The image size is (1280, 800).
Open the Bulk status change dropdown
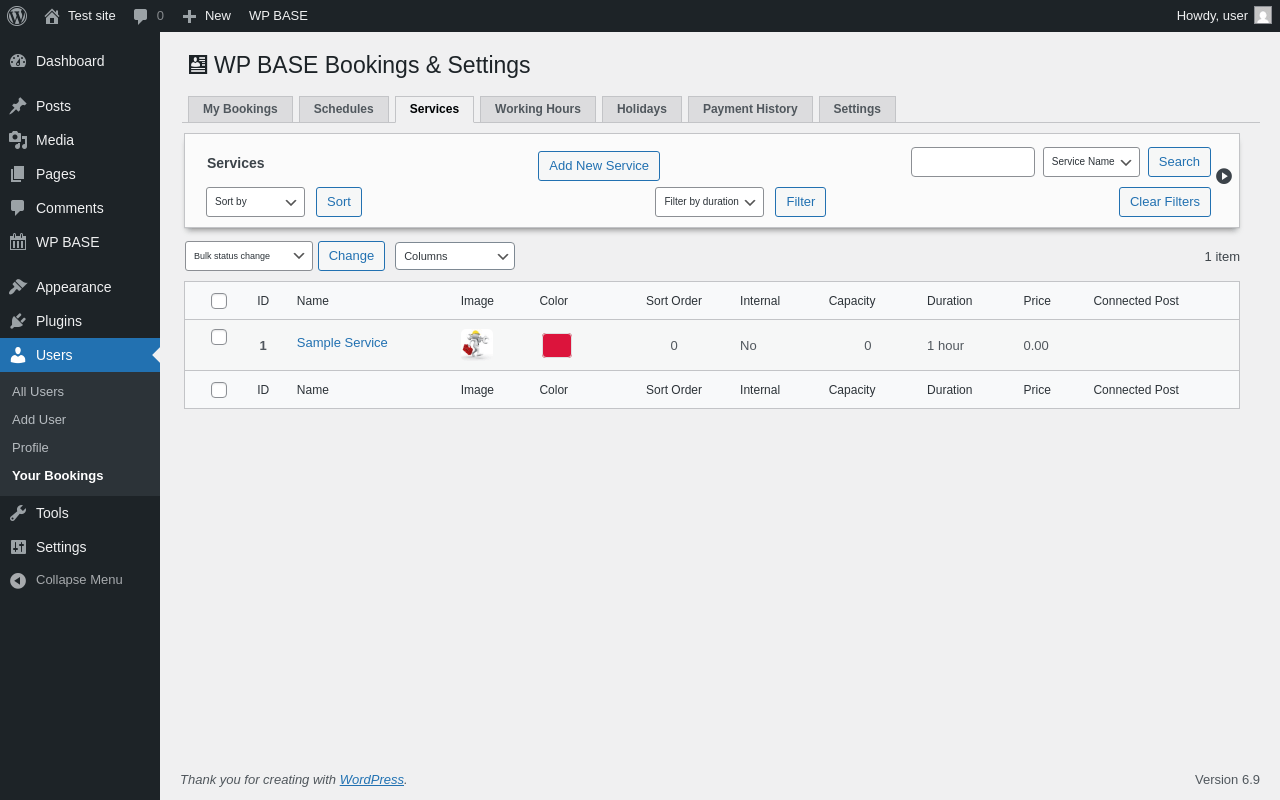click(248, 256)
